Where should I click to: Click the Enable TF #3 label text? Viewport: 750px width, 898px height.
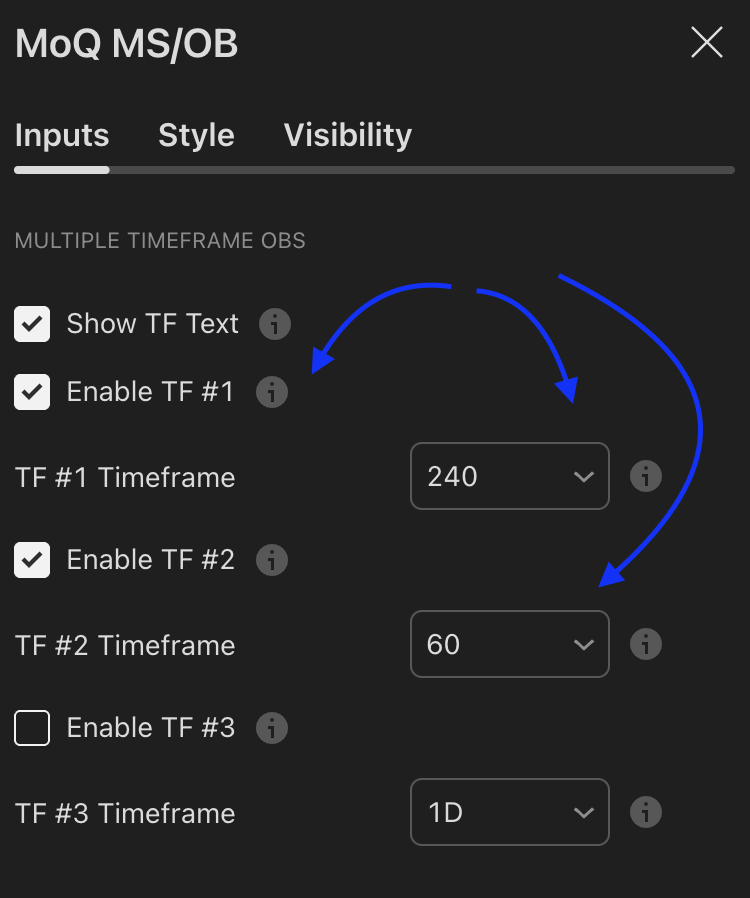150,728
